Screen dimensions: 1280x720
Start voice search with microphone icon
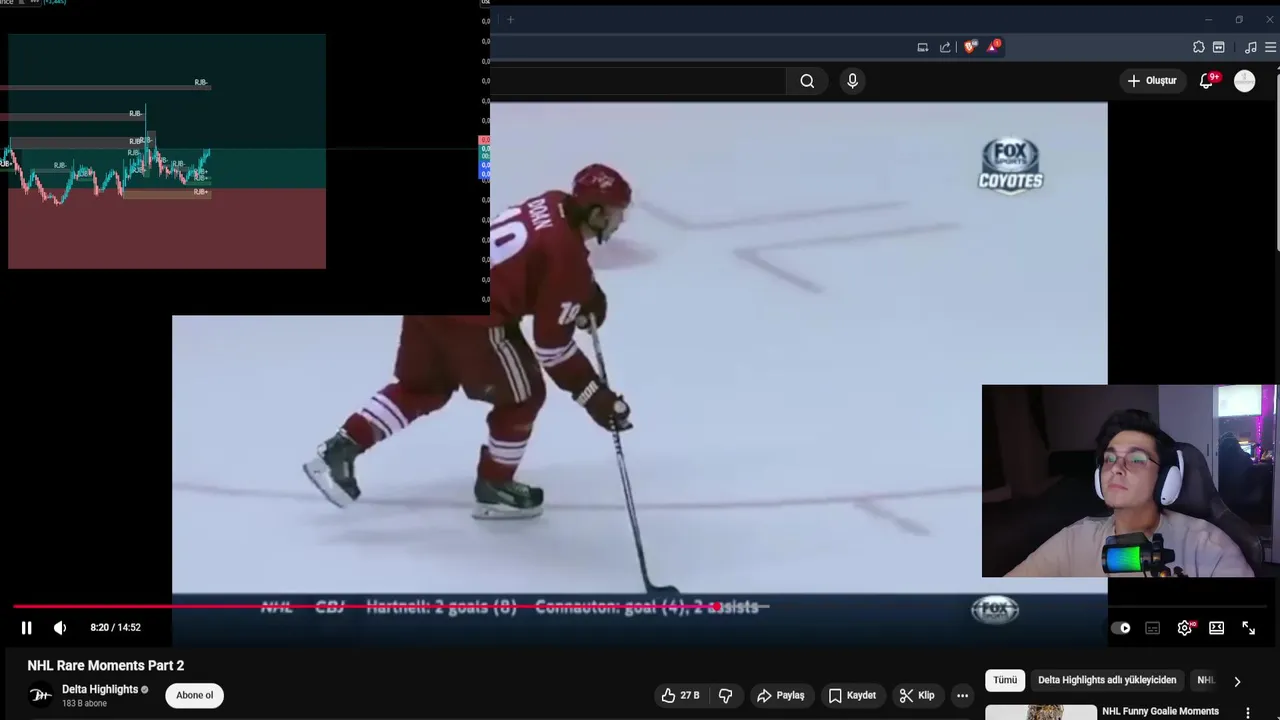click(852, 81)
